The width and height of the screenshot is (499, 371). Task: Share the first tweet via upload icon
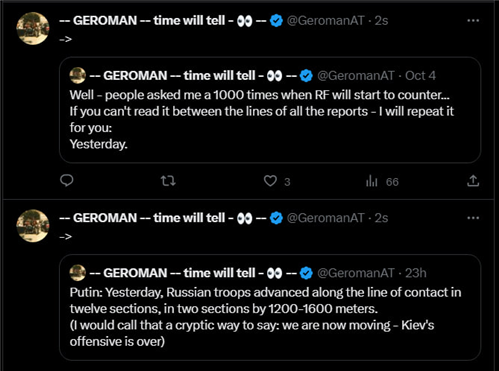click(473, 181)
